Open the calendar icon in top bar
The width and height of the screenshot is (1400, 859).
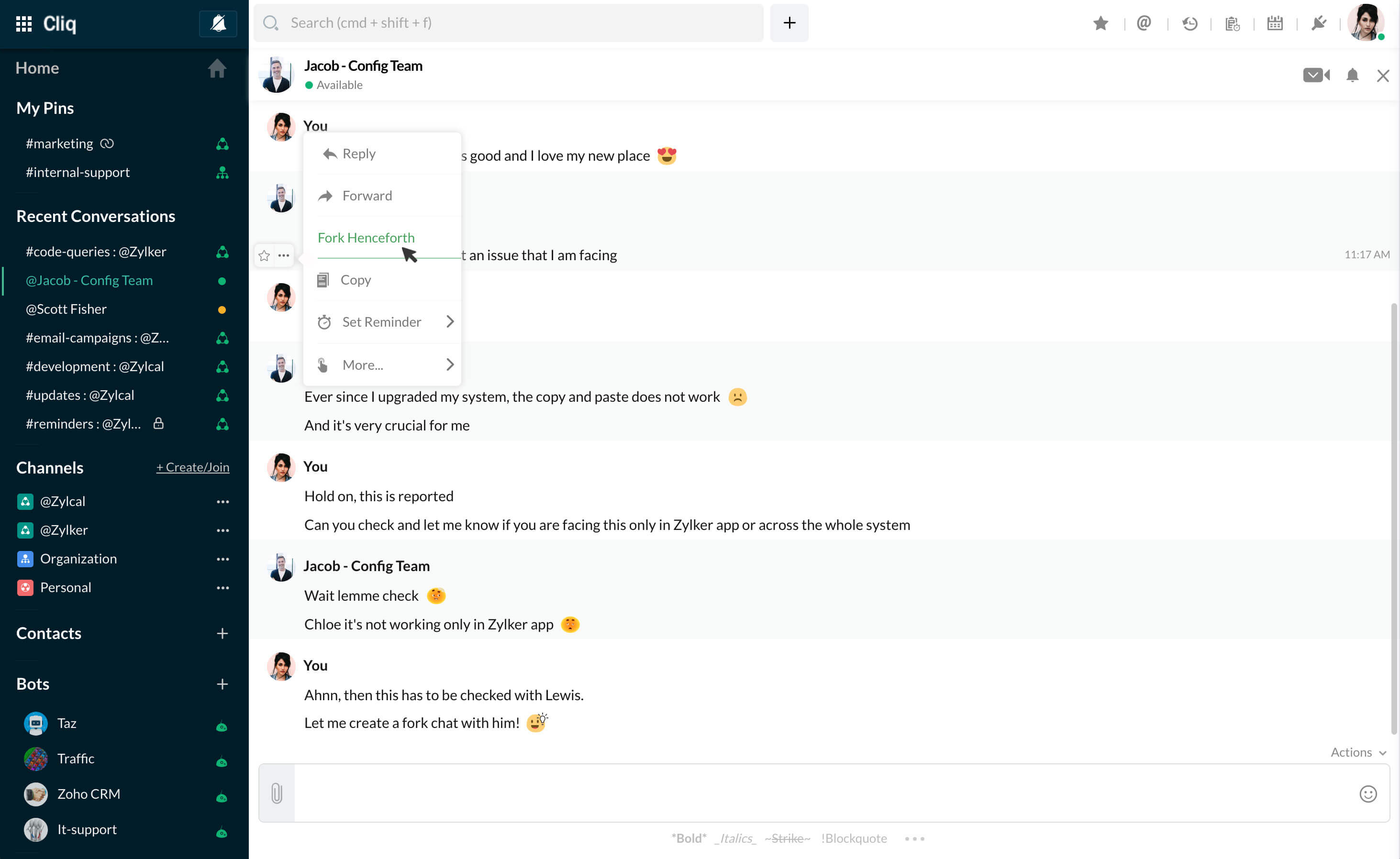(x=1275, y=23)
